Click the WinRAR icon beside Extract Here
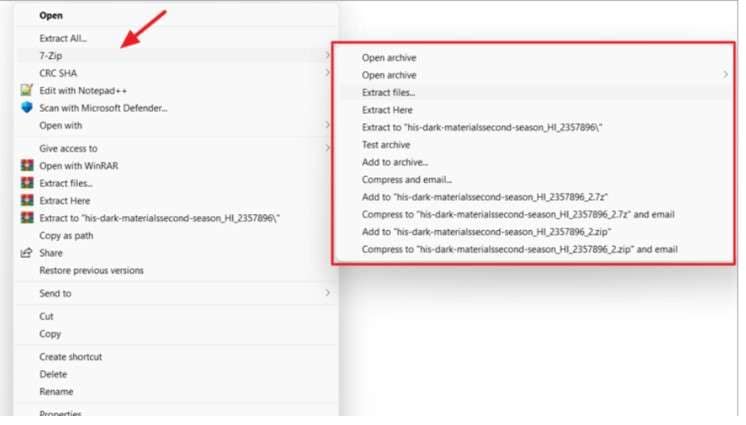The width and height of the screenshot is (746, 425). click(x=27, y=200)
